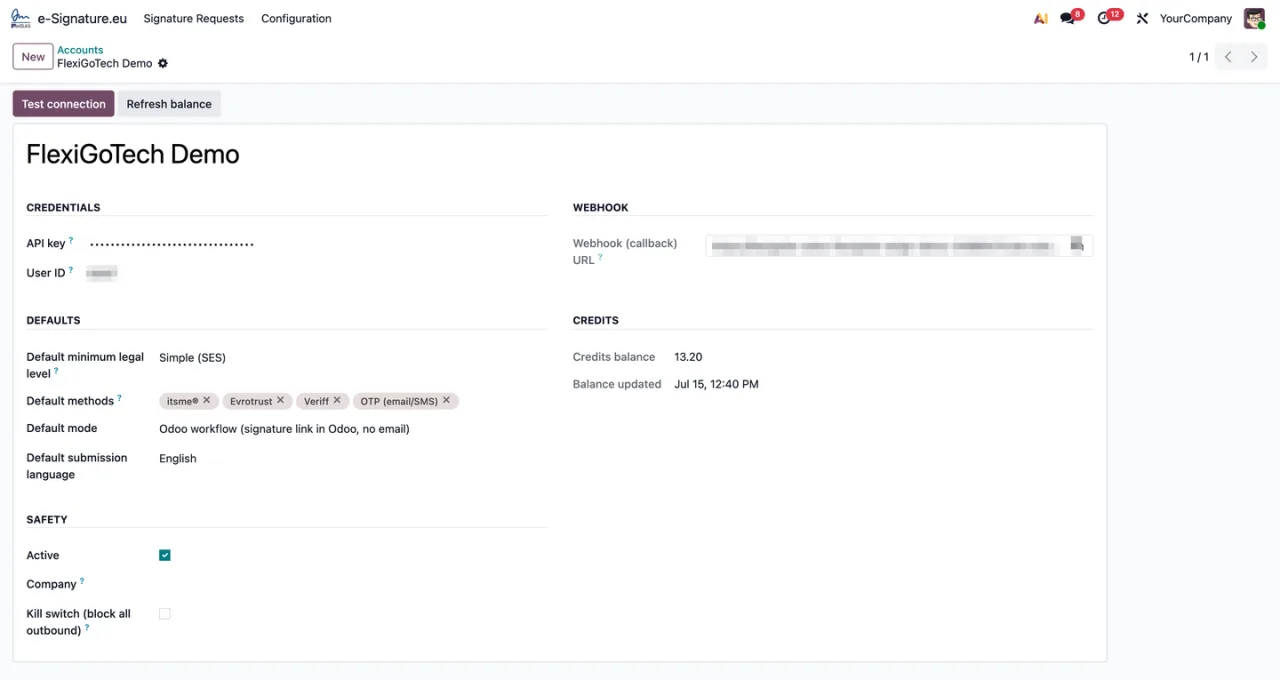
Task: Show help for Webhook callback URL
Action: click(601, 257)
